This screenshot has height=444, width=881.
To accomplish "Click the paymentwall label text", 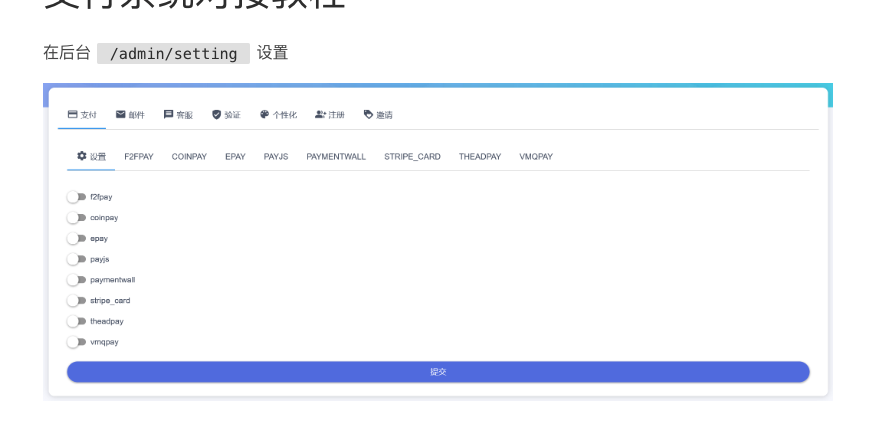I will click(x=112, y=280).
